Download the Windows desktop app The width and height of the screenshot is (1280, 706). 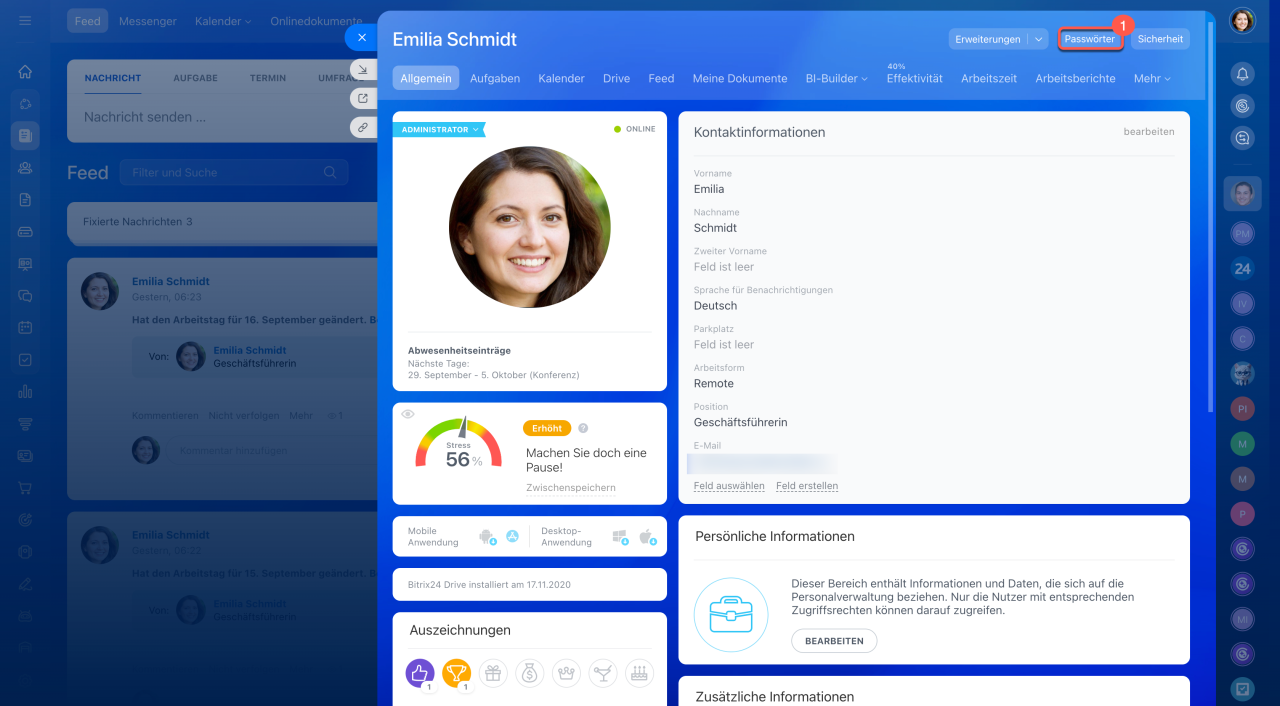coord(620,537)
